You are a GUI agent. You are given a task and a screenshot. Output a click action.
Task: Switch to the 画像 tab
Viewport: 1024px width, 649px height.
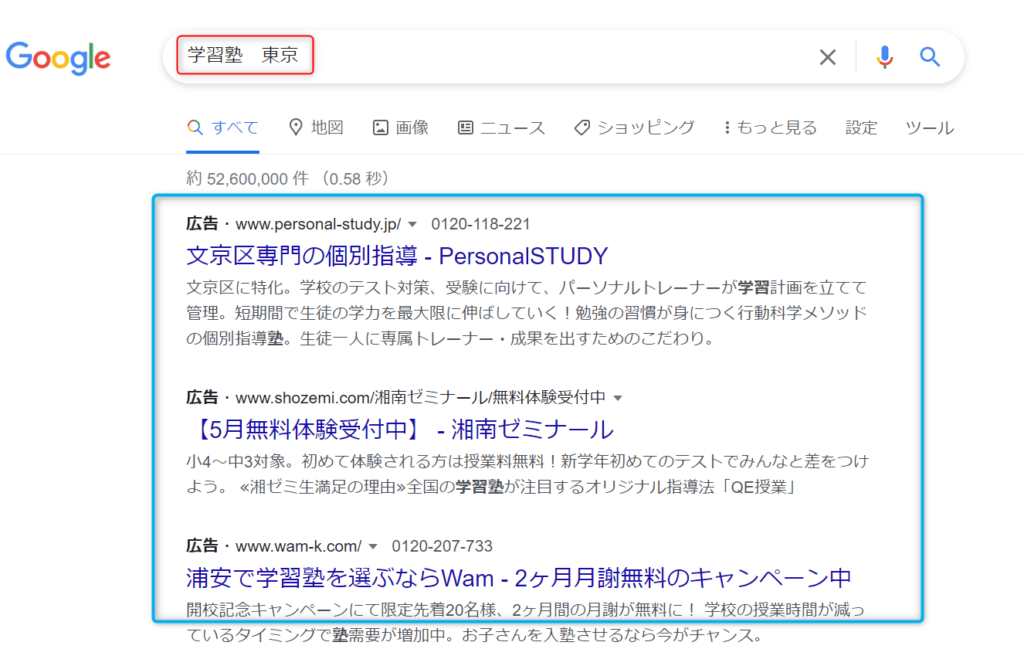click(x=400, y=127)
